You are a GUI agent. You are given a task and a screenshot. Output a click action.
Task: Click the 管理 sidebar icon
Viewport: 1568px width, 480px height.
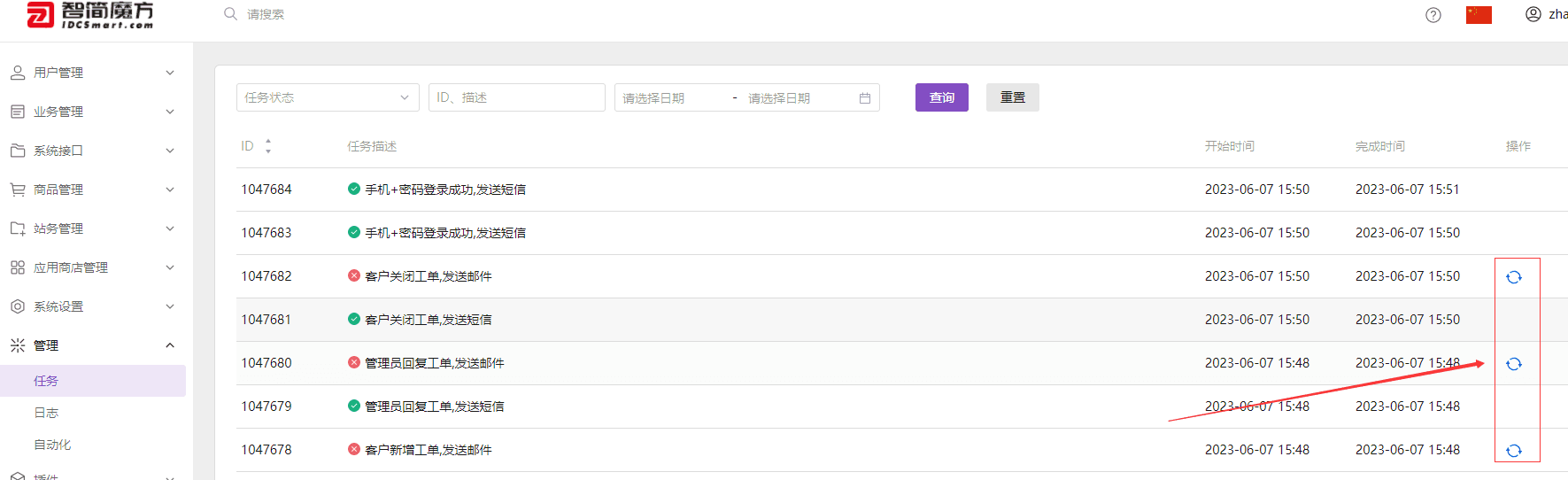[18, 345]
